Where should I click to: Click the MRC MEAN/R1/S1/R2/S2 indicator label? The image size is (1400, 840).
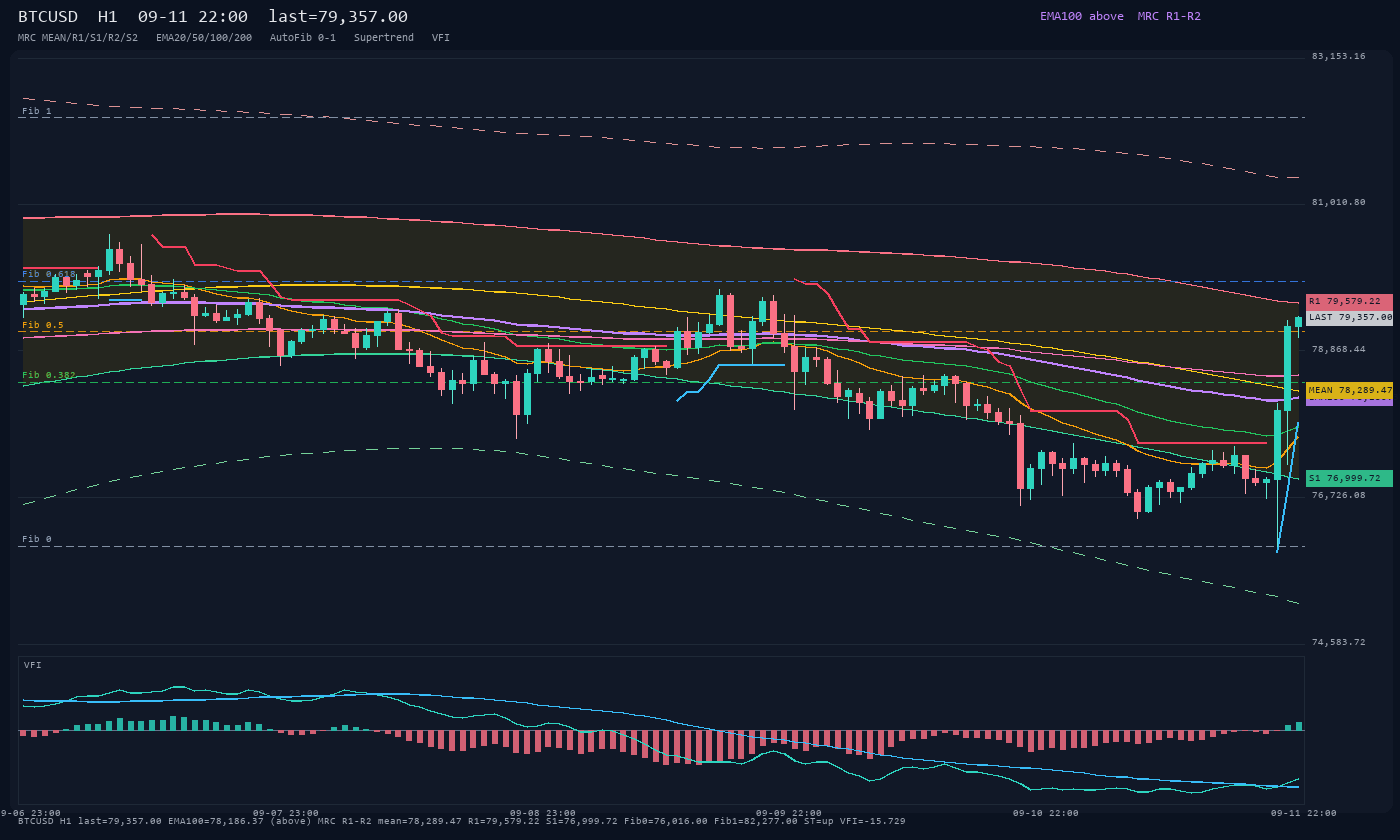coord(78,38)
